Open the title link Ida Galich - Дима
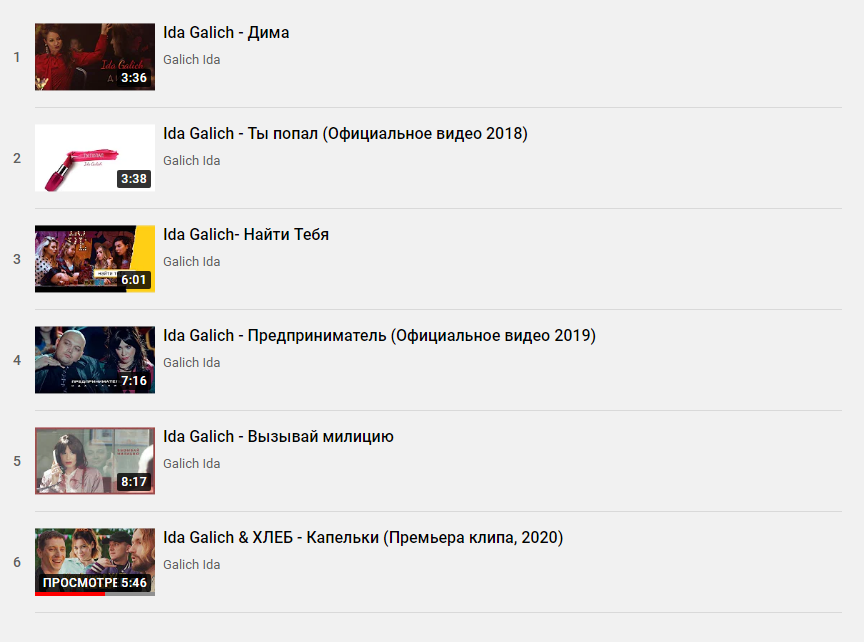 pyautogui.click(x=226, y=33)
